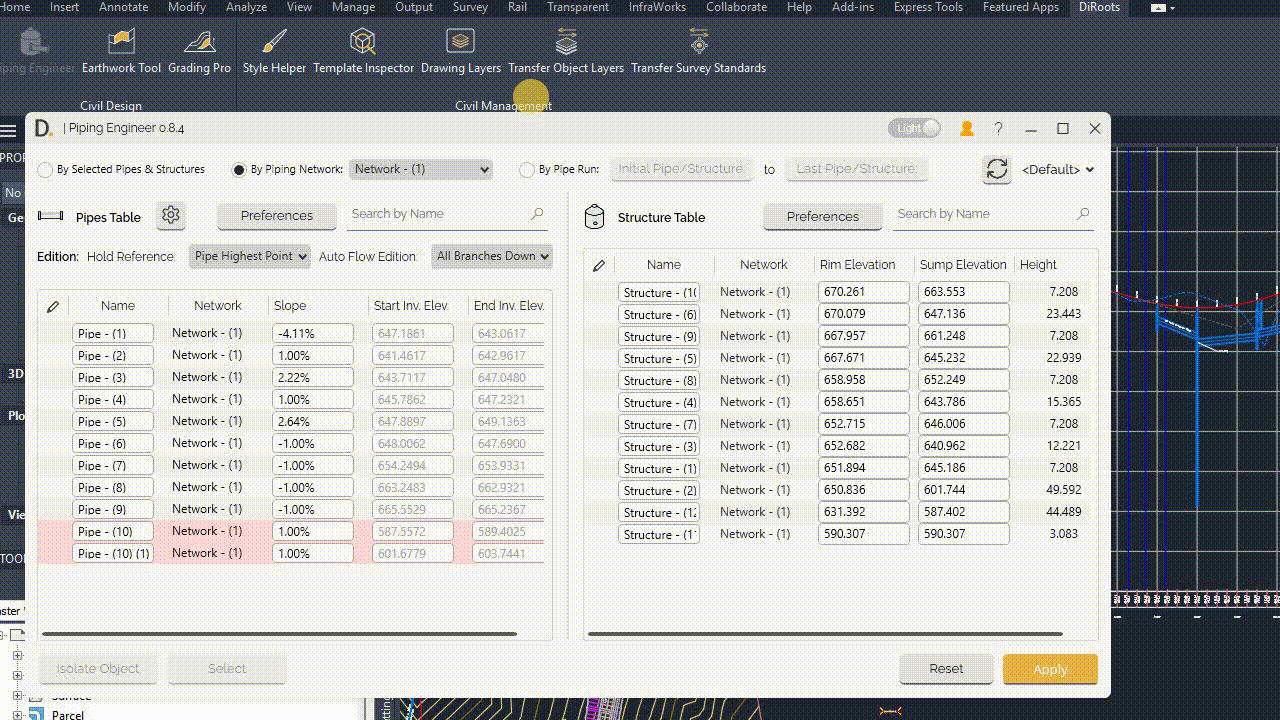Viewport: 1280px width, 720px height.
Task: Launch Grading Pro tool
Action: coord(199,51)
